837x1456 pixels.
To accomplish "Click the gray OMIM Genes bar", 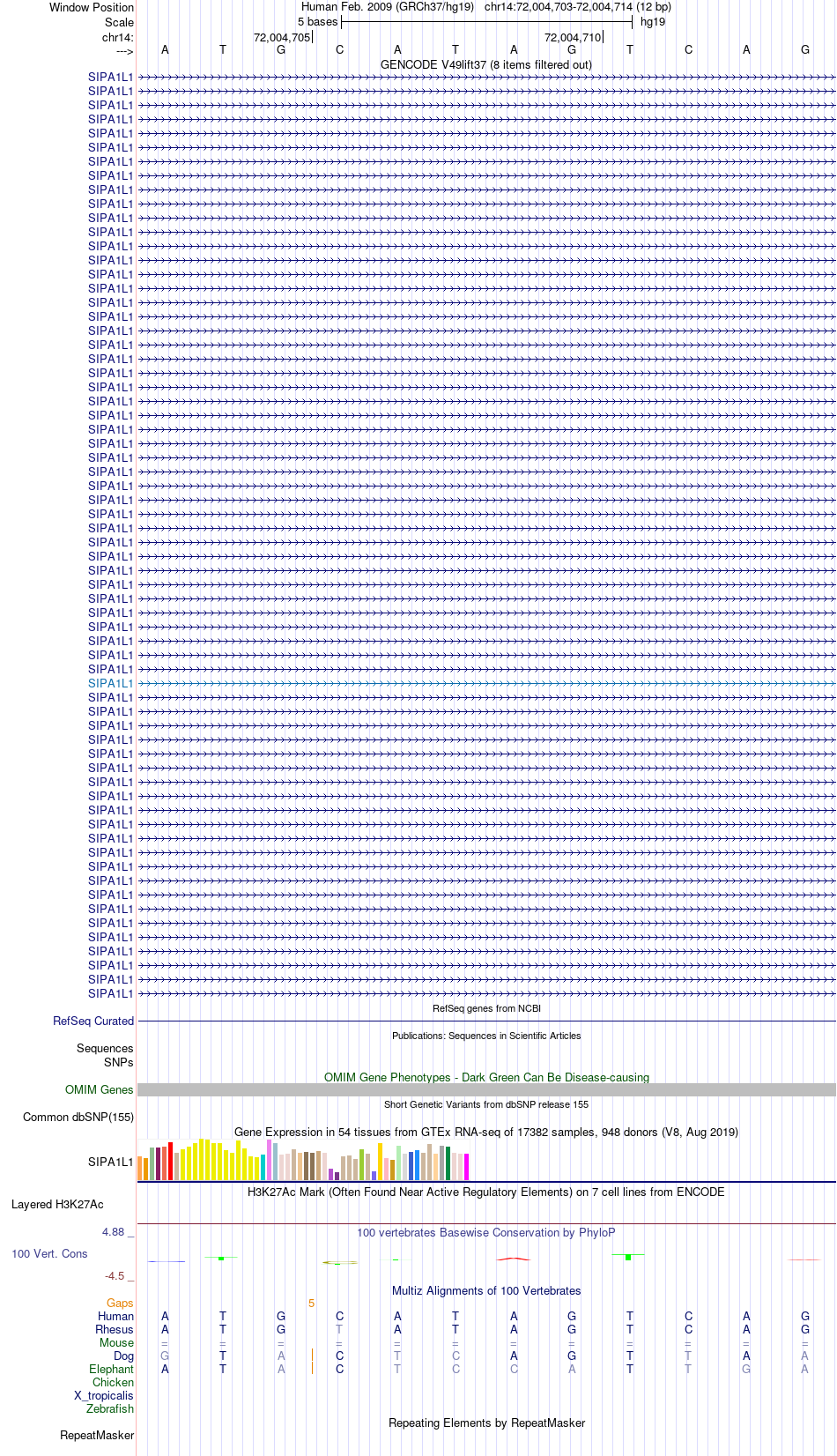I will [486, 1090].
